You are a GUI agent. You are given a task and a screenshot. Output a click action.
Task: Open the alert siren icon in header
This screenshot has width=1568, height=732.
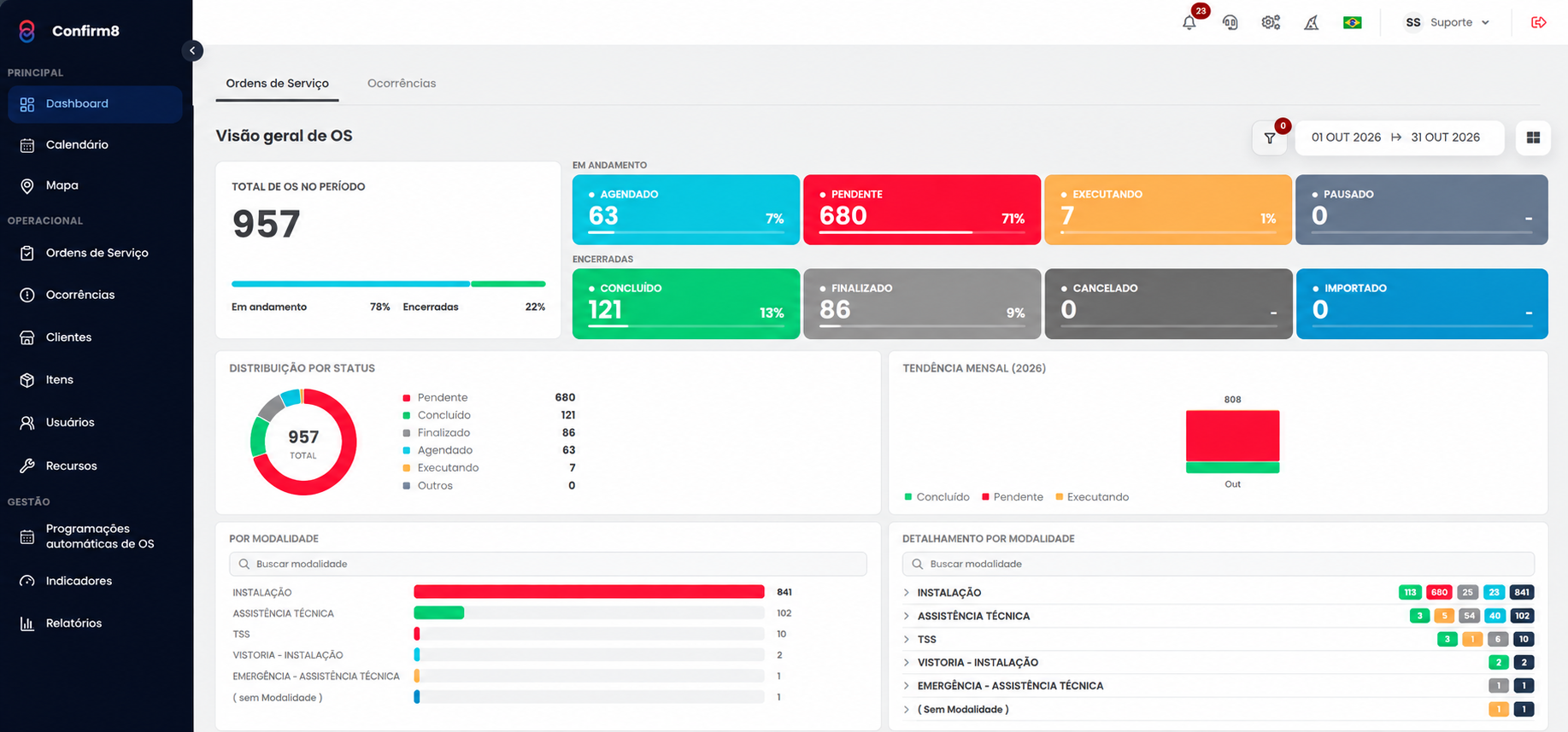pyautogui.click(x=1311, y=23)
